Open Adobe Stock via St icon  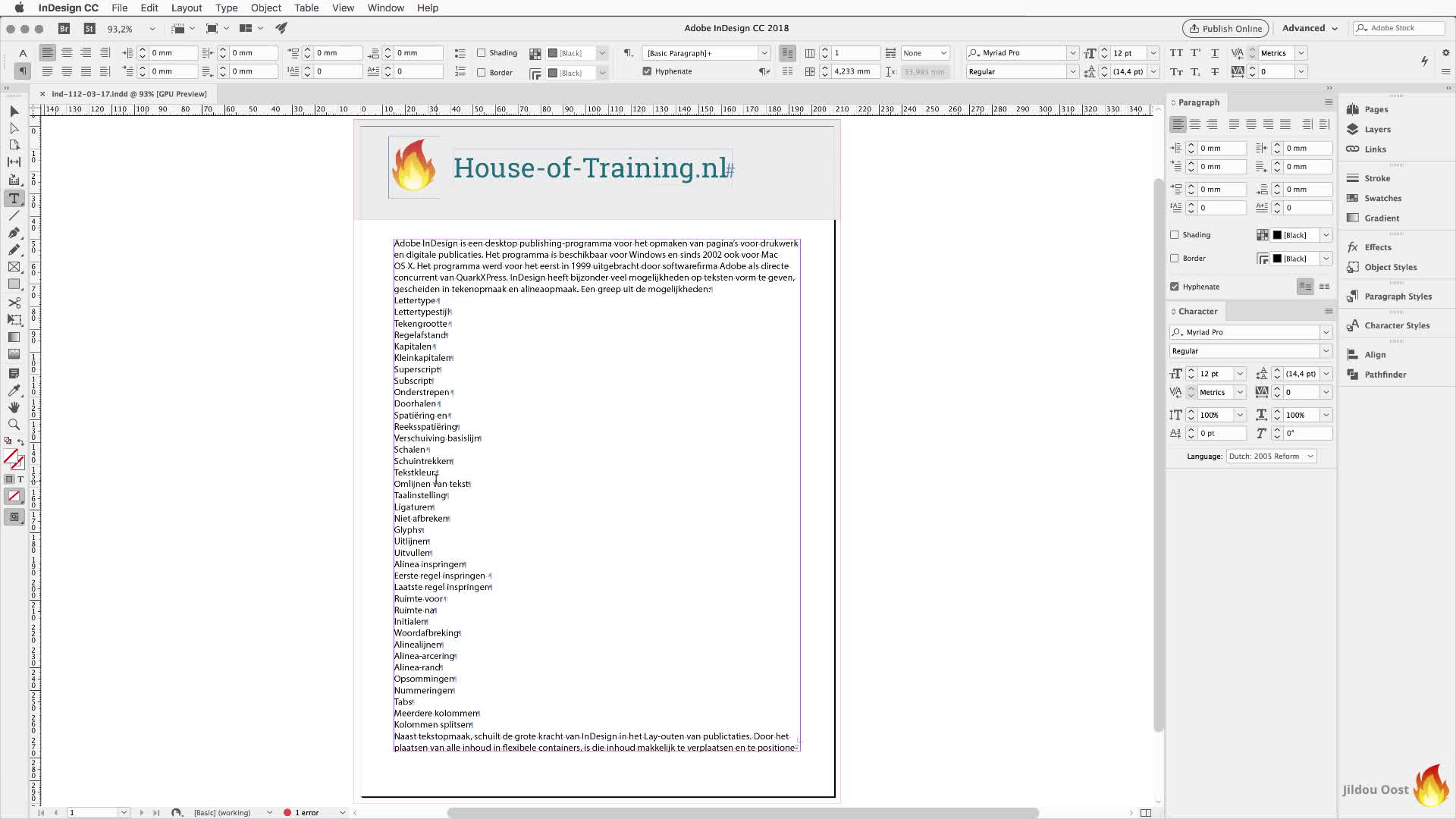click(x=89, y=28)
